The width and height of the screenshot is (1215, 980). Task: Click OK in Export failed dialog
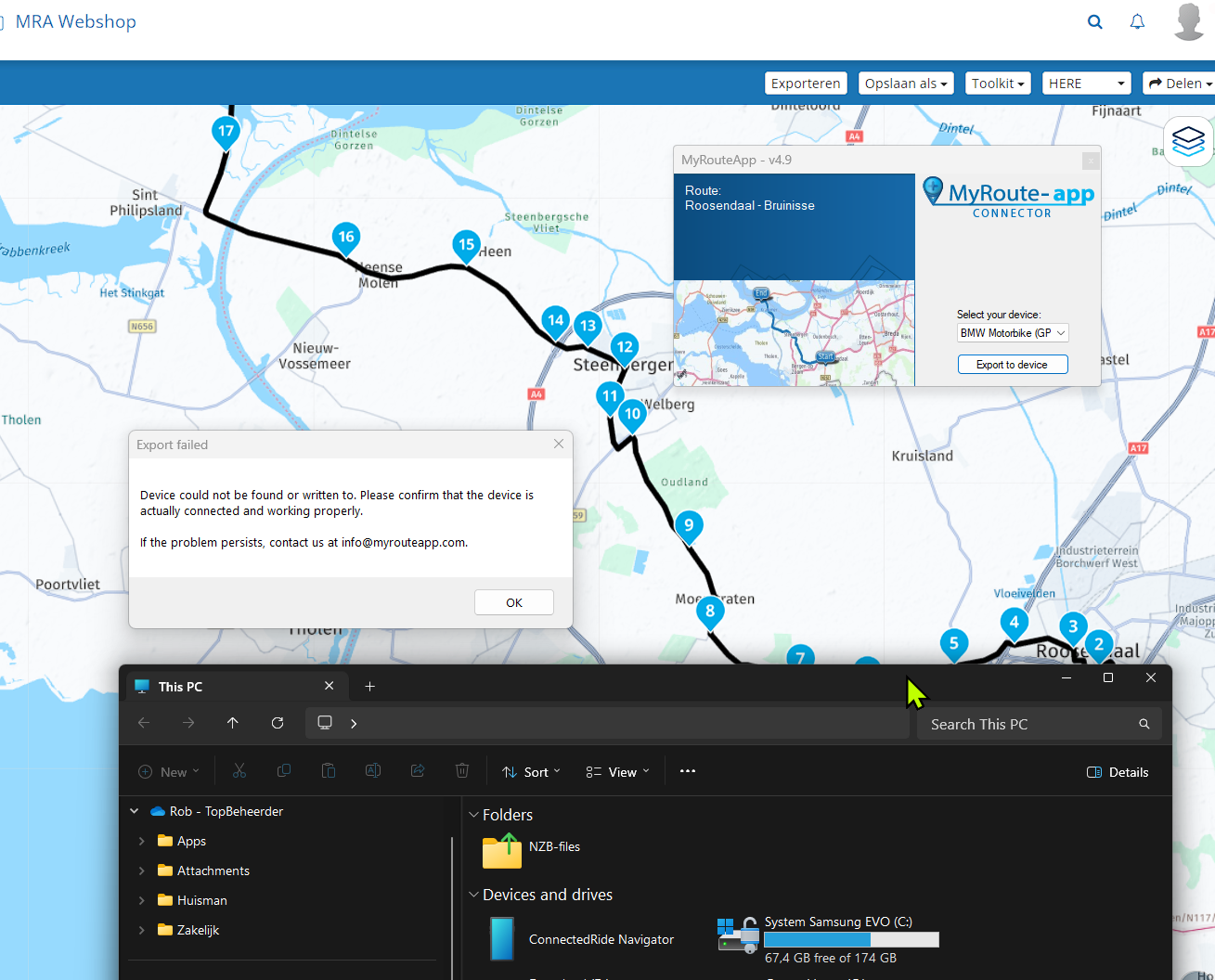pos(514,602)
